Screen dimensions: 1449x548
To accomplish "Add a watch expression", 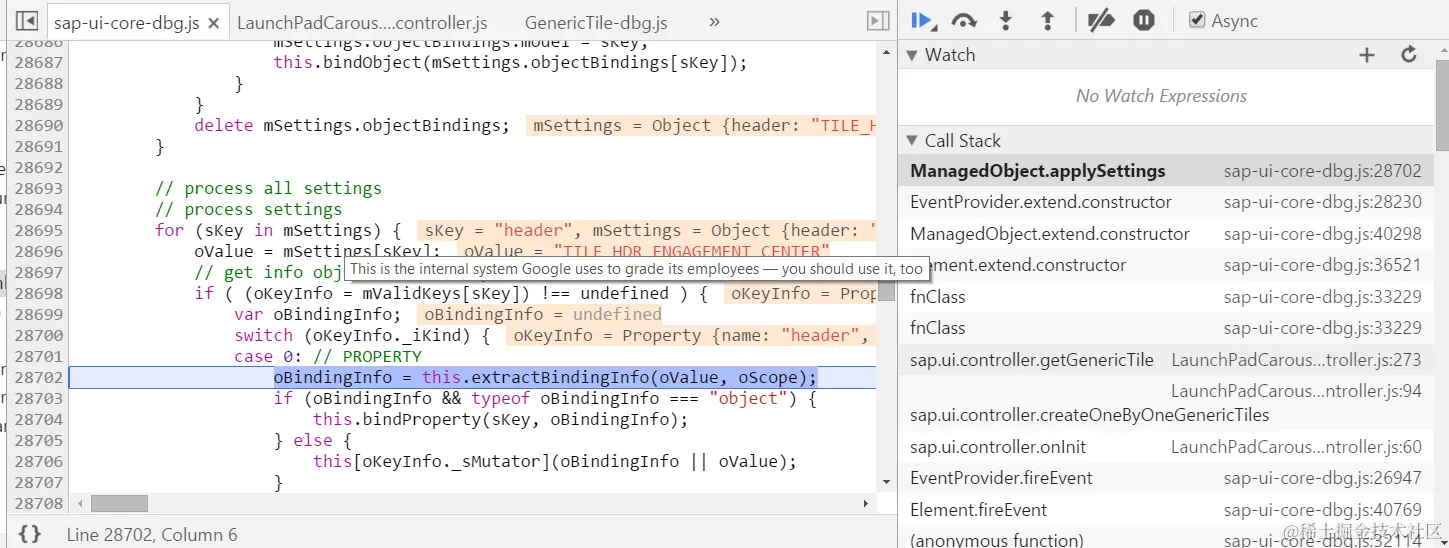I will tap(1367, 55).
